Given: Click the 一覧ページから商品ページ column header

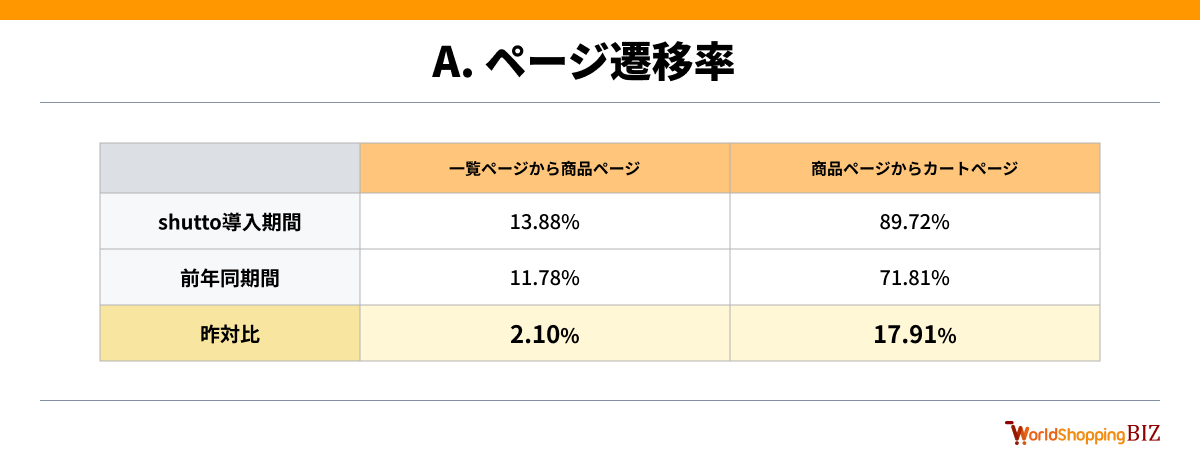Looking at the screenshot, I should tap(545, 168).
